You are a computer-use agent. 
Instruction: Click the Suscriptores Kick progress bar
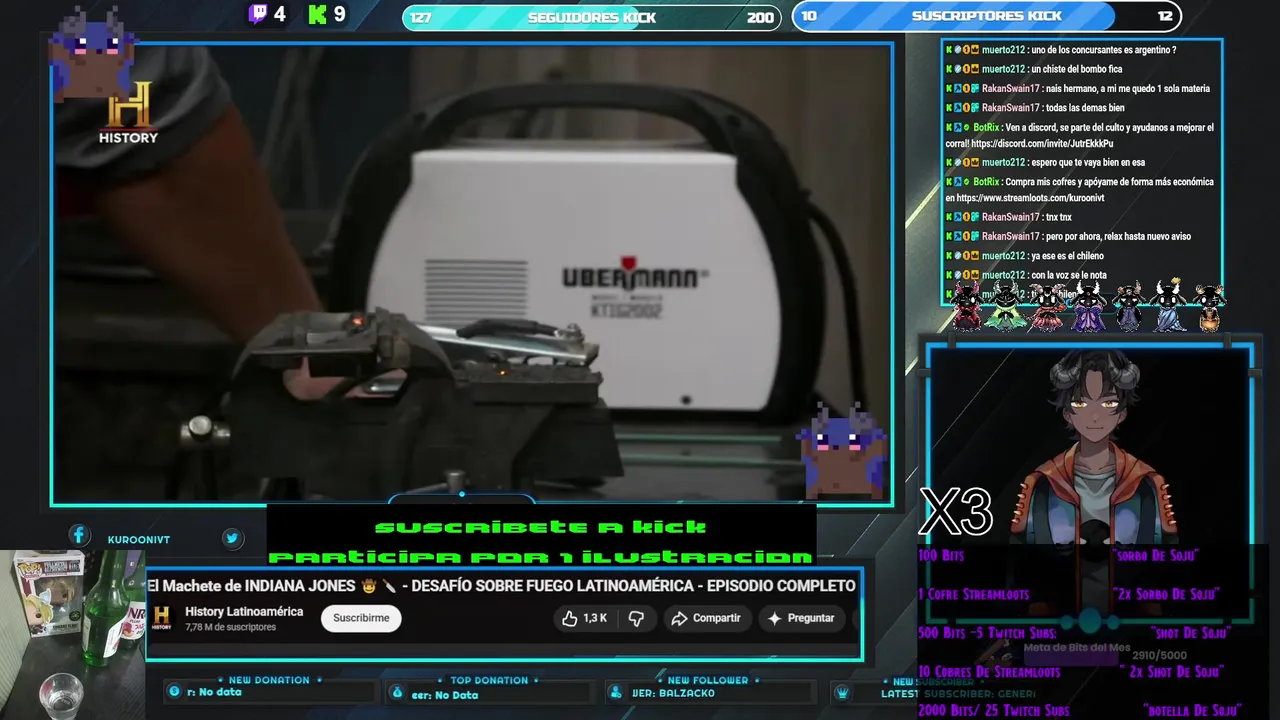986,16
